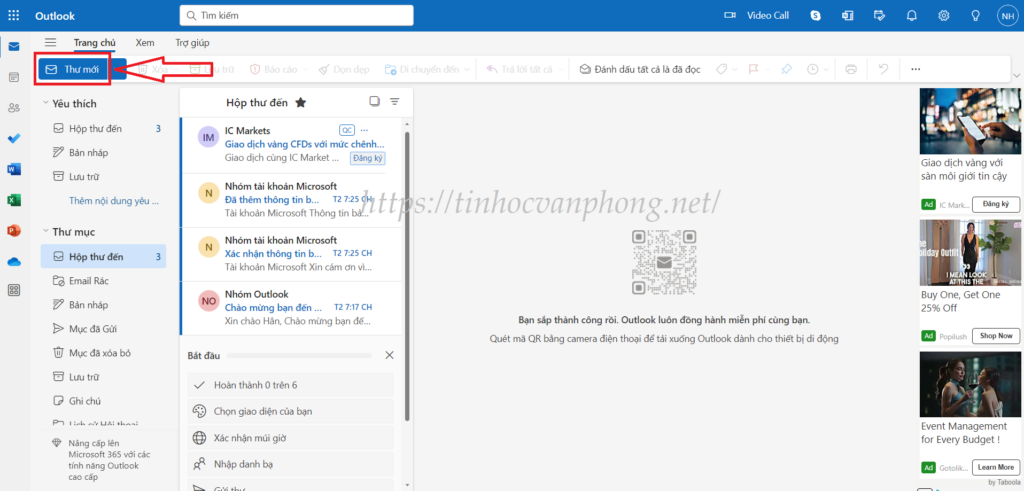The width and height of the screenshot is (1024, 491).
Task: Open message list filter icon
Action: [394, 101]
